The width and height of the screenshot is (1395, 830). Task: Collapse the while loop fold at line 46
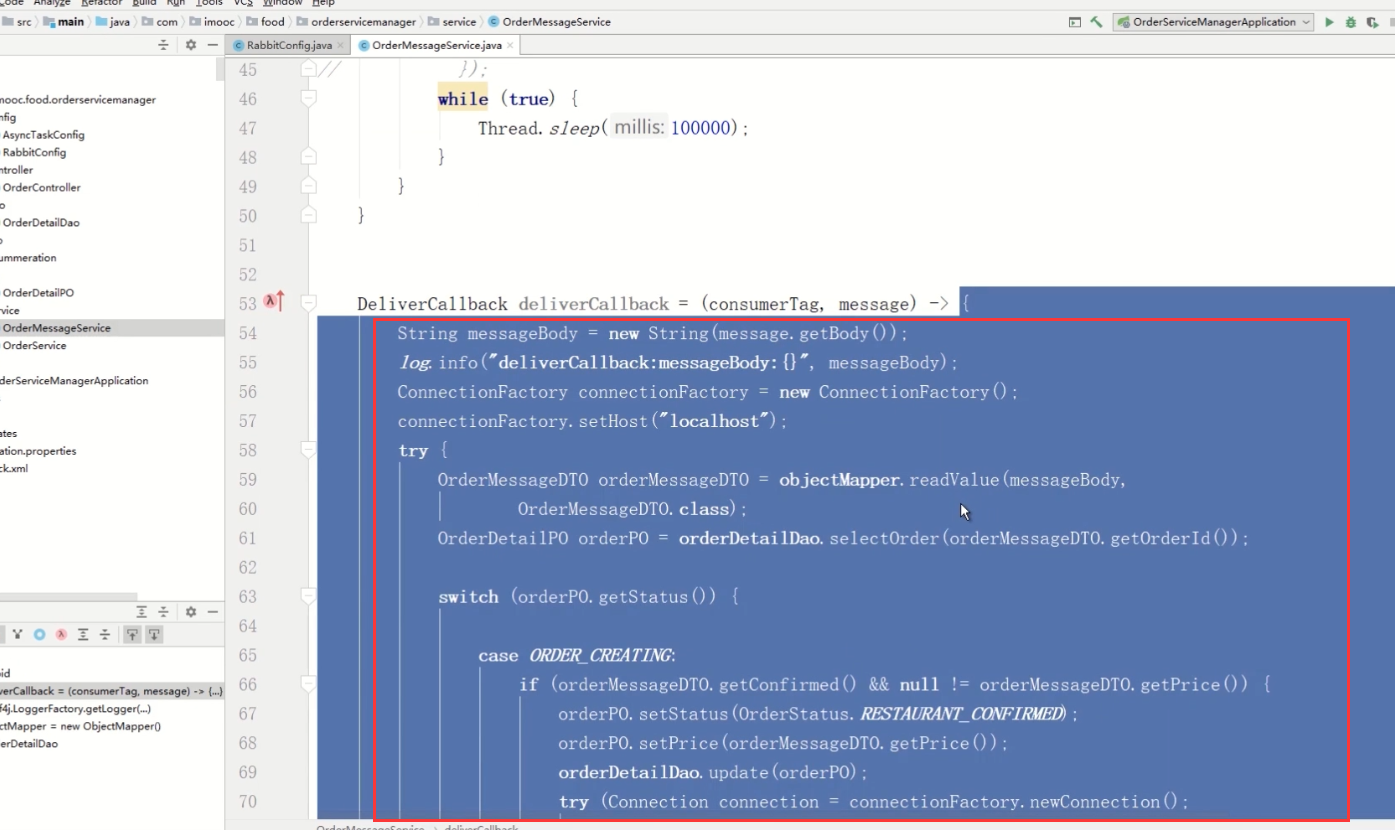(308, 98)
